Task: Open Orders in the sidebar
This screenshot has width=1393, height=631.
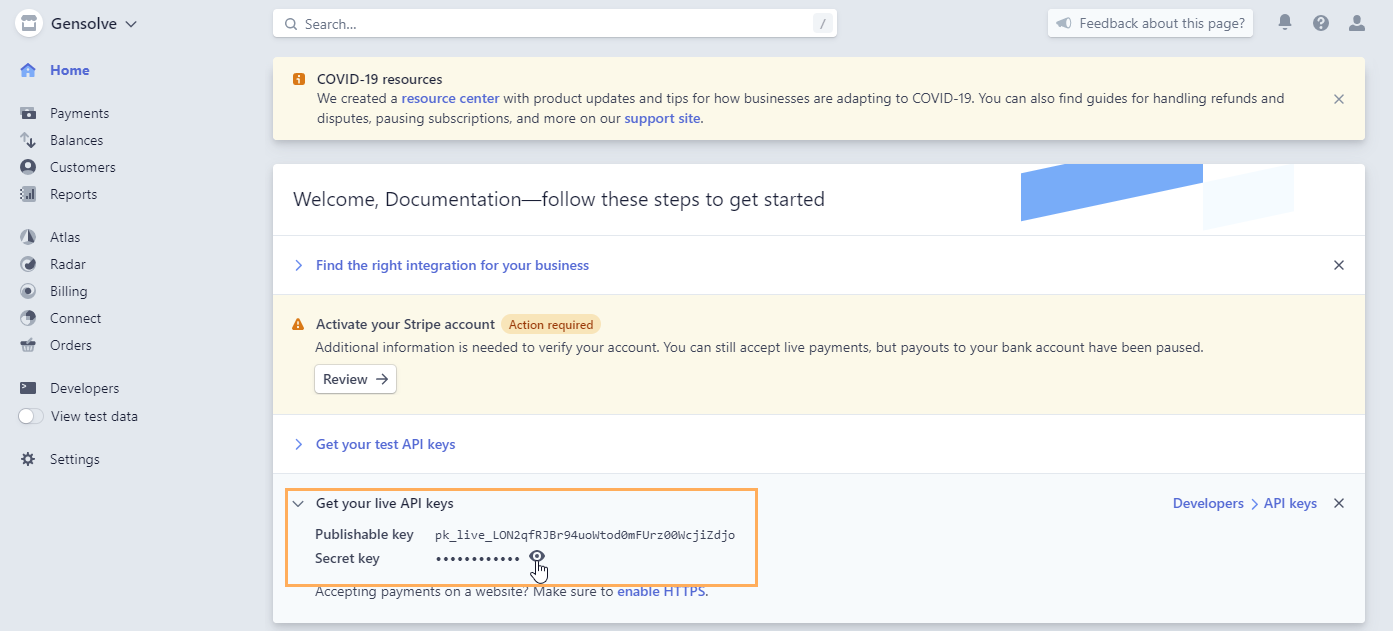Action: [x=70, y=345]
